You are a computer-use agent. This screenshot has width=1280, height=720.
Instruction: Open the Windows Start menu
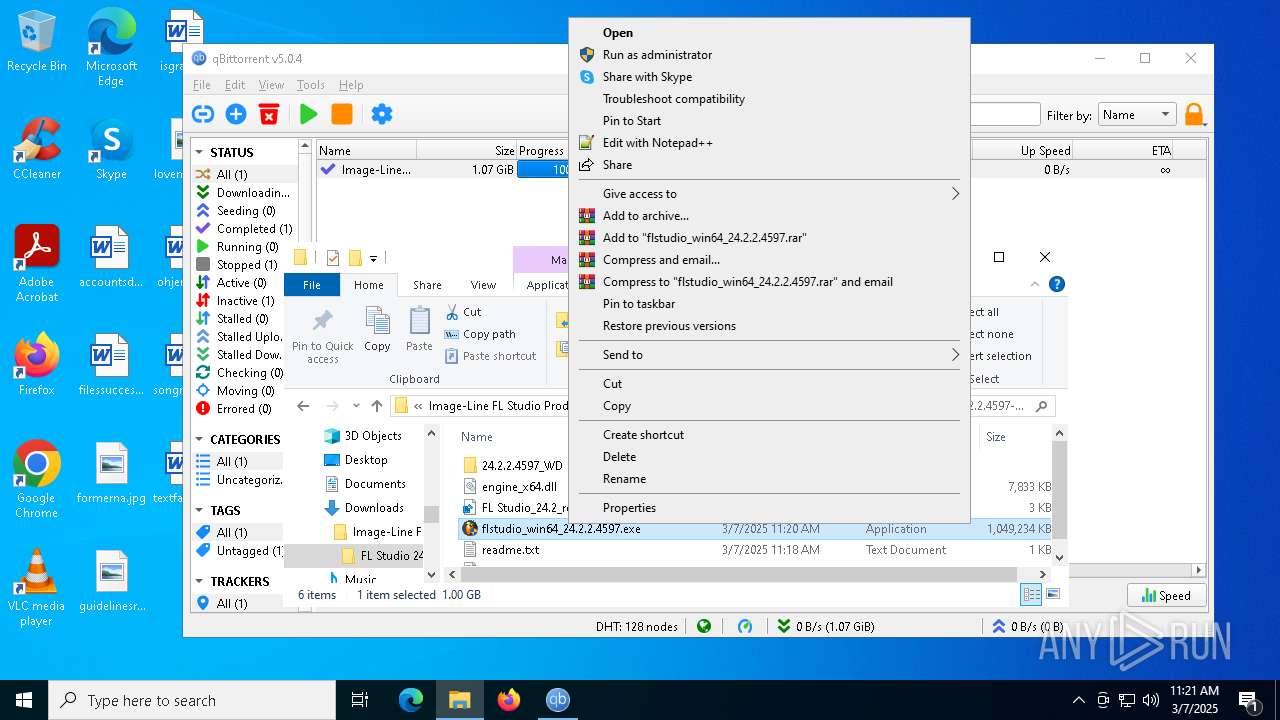pyautogui.click(x=24, y=700)
